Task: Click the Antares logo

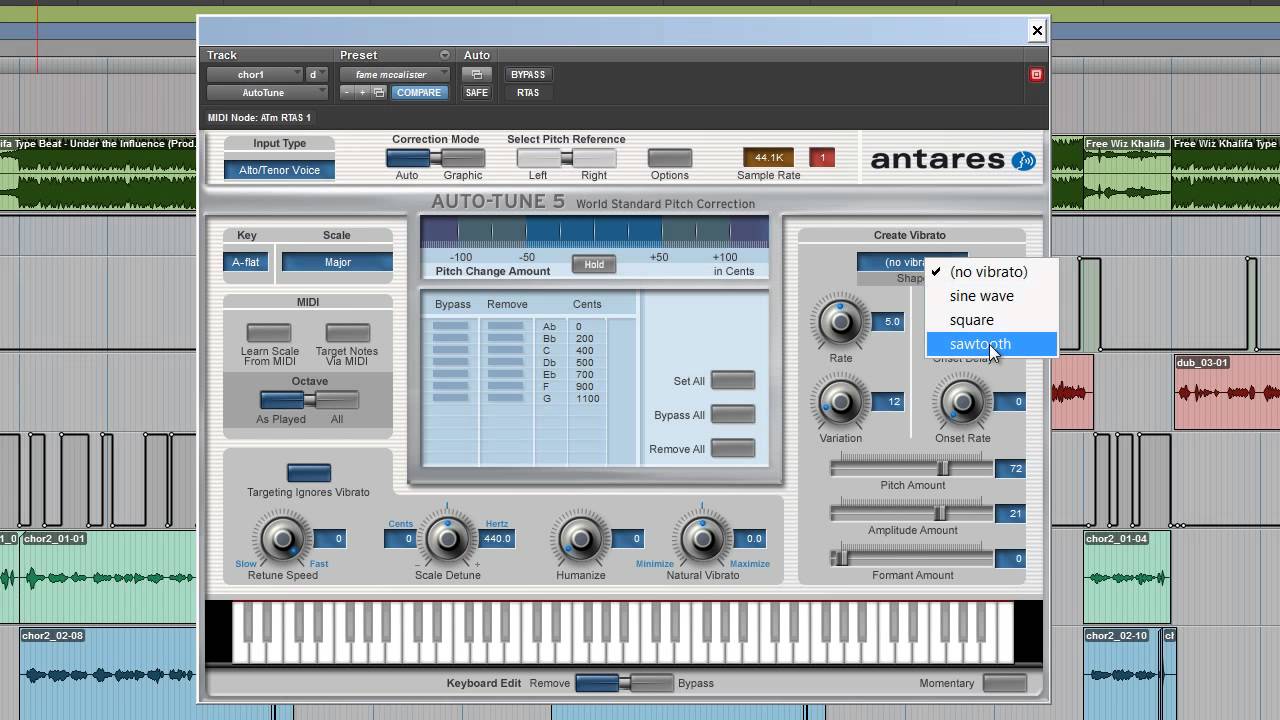Action: point(953,160)
